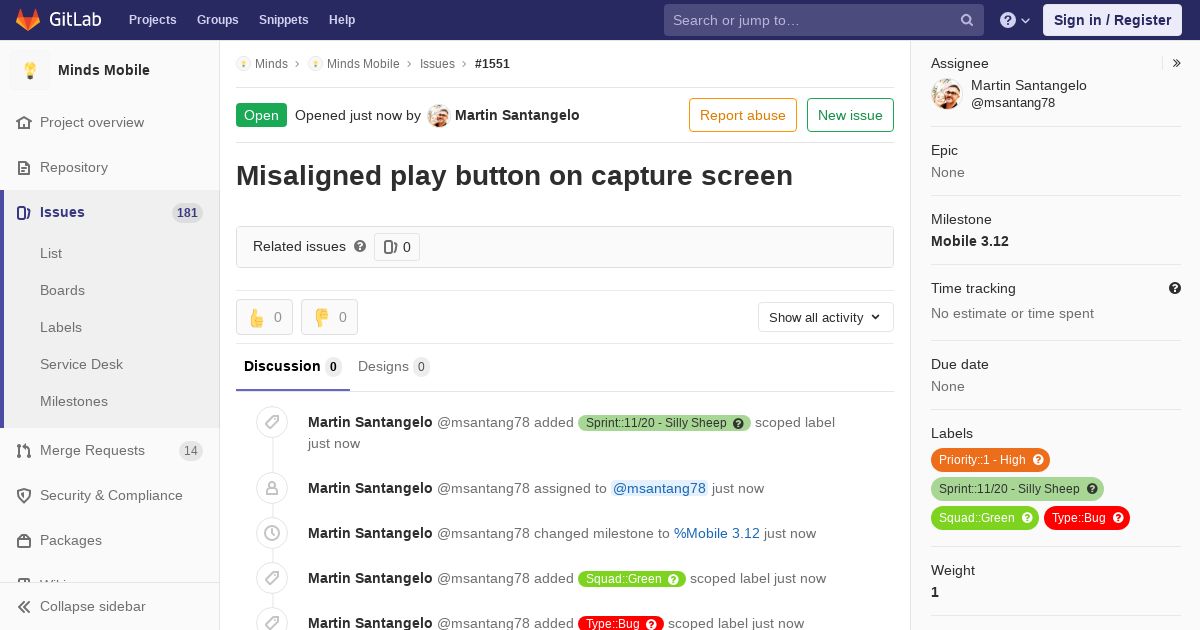This screenshot has width=1200, height=630.
Task: Click the Issues sidebar icon
Action: pos(24,212)
